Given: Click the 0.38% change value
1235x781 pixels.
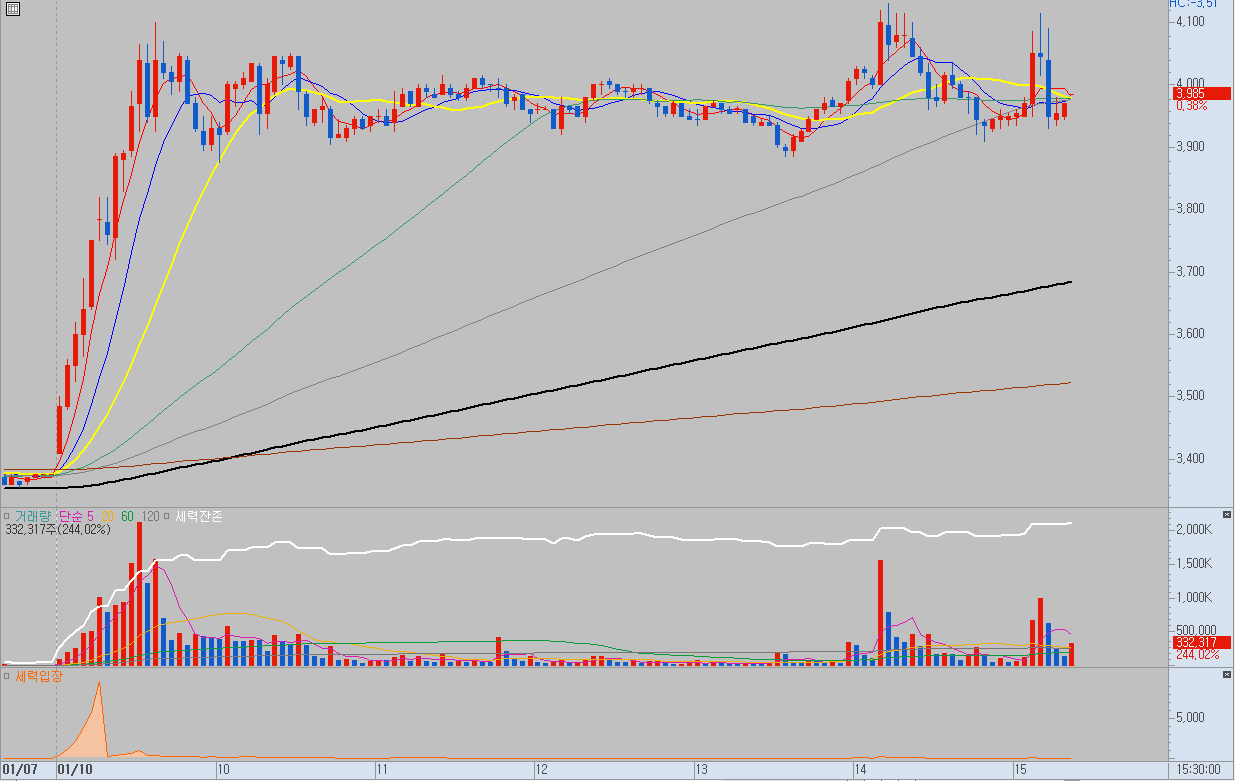Looking at the screenshot, I should [x=1192, y=105].
